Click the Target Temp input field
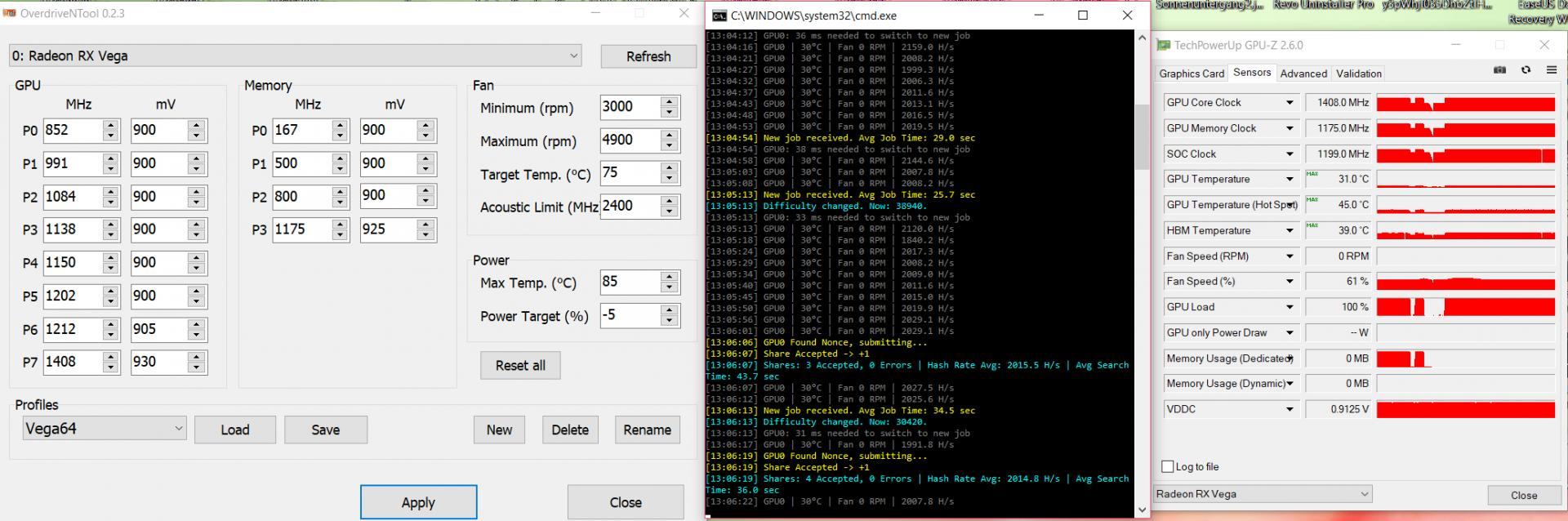The width and height of the screenshot is (1568, 521). coord(630,173)
